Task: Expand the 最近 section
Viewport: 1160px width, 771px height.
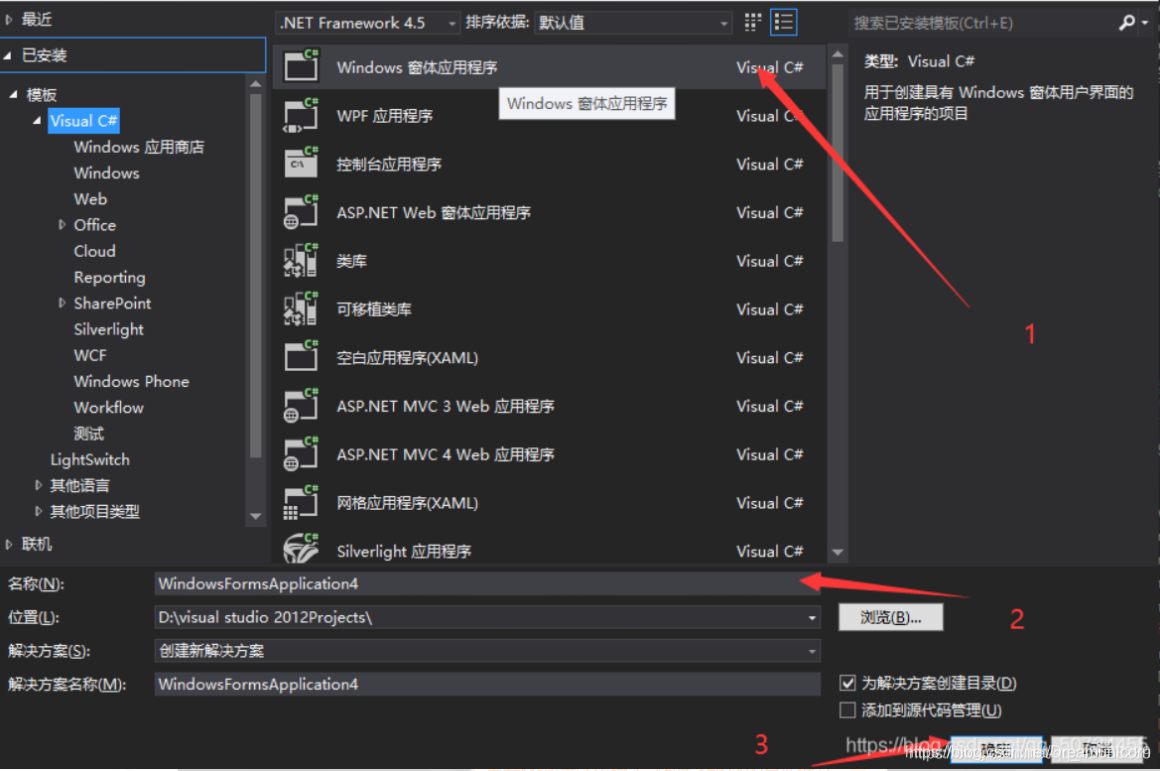Action: pos(9,20)
